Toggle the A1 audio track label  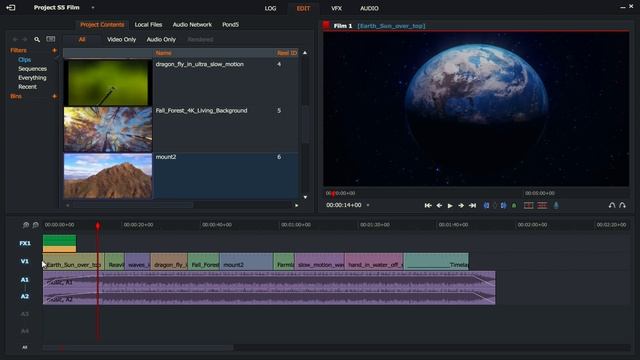click(25, 280)
